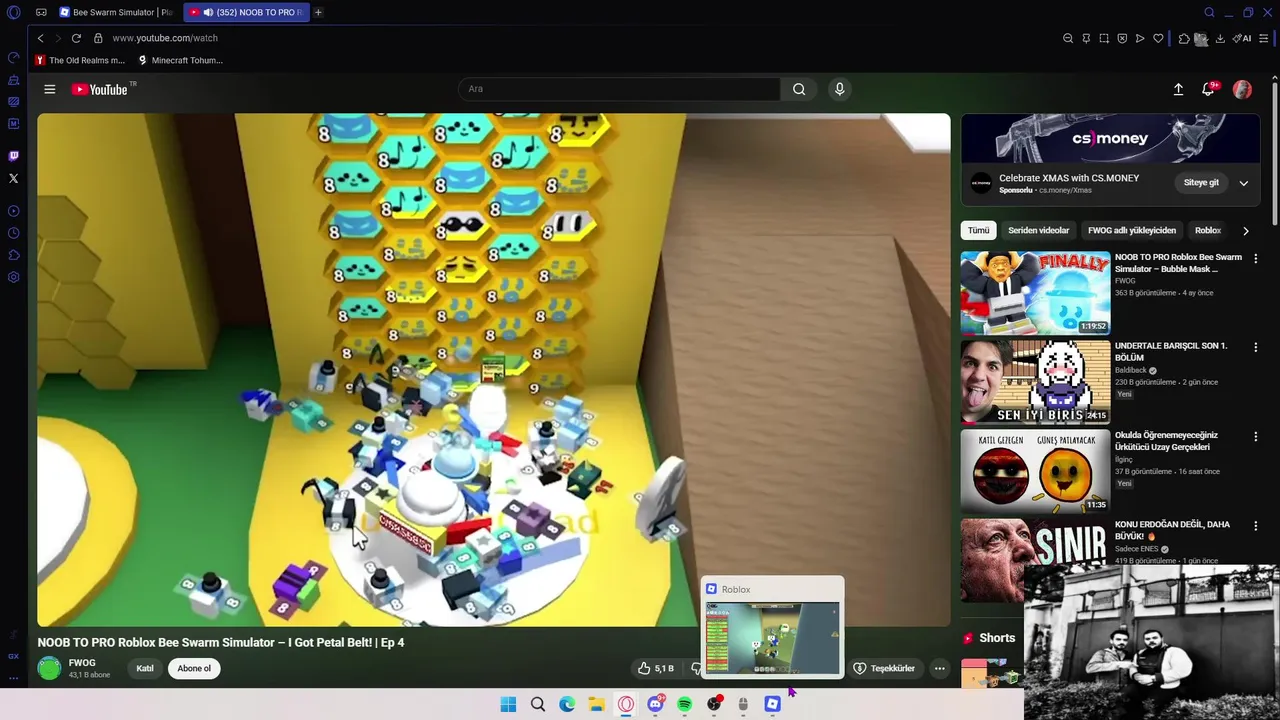Open a new browser tab
The height and width of the screenshot is (720, 1280).
coord(318,12)
